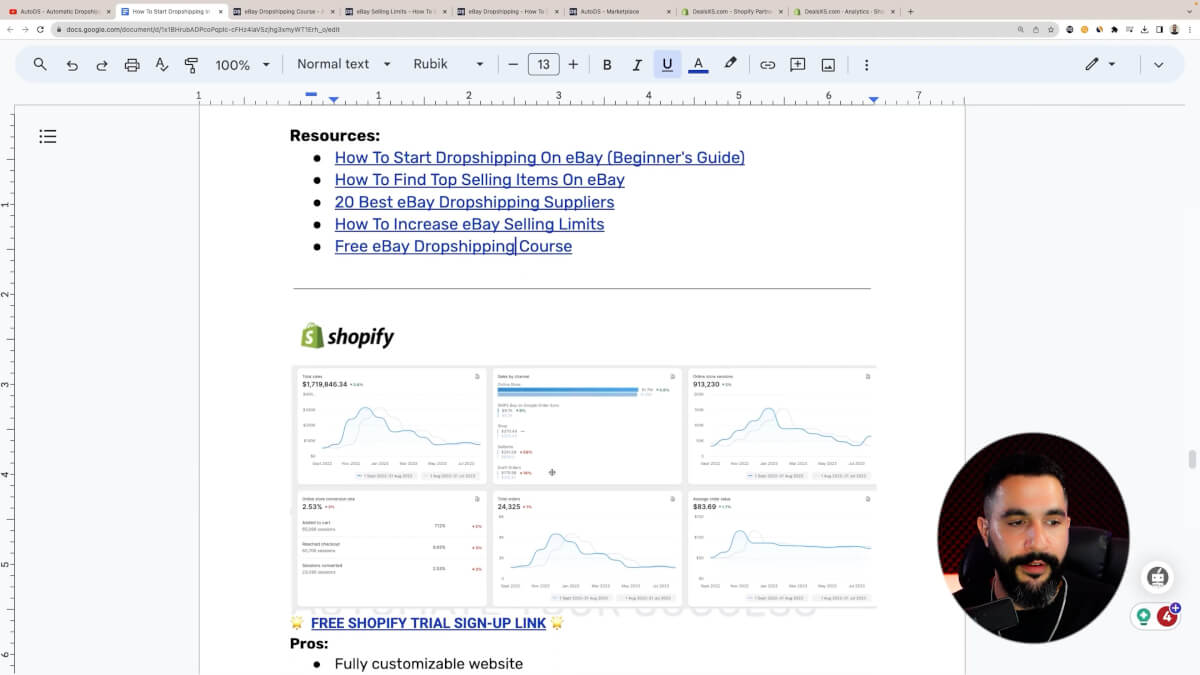This screenshot has width=1200, height=675.
Task: Open the Chrome three-dot menu
Action: coord(1191,29)
